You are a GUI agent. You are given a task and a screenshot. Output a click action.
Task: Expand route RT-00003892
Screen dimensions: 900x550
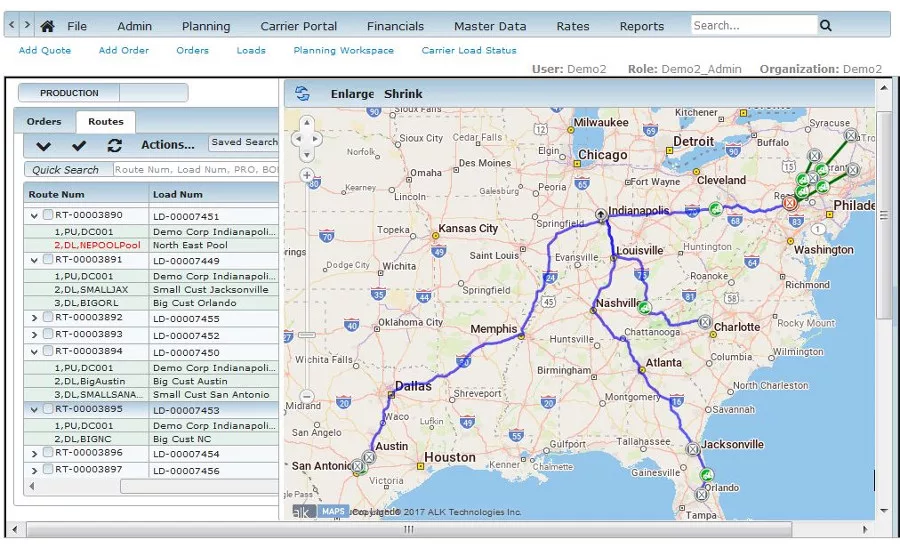34,318
